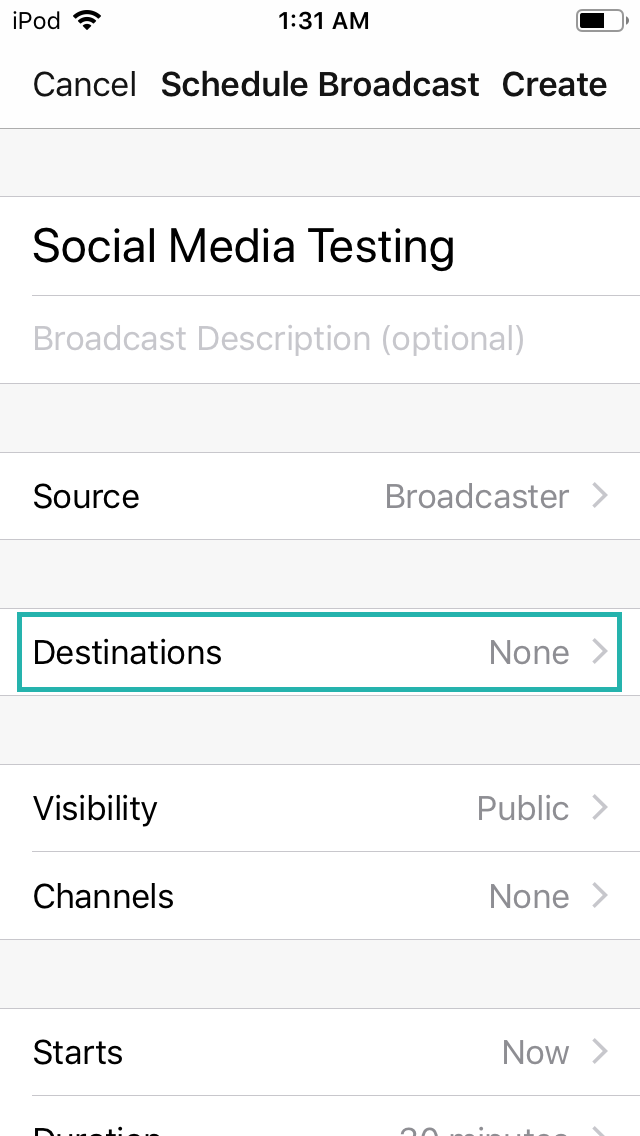Edit the Social Media Testing title field
Image resolution: width=640 pixels, height=1136 pixels.
244,246
